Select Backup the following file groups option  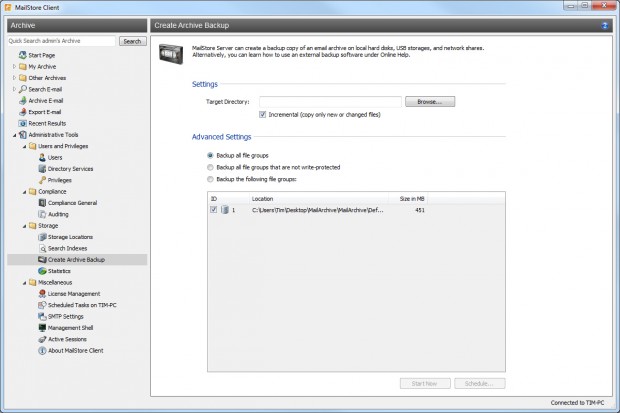(x=210, y=179)
